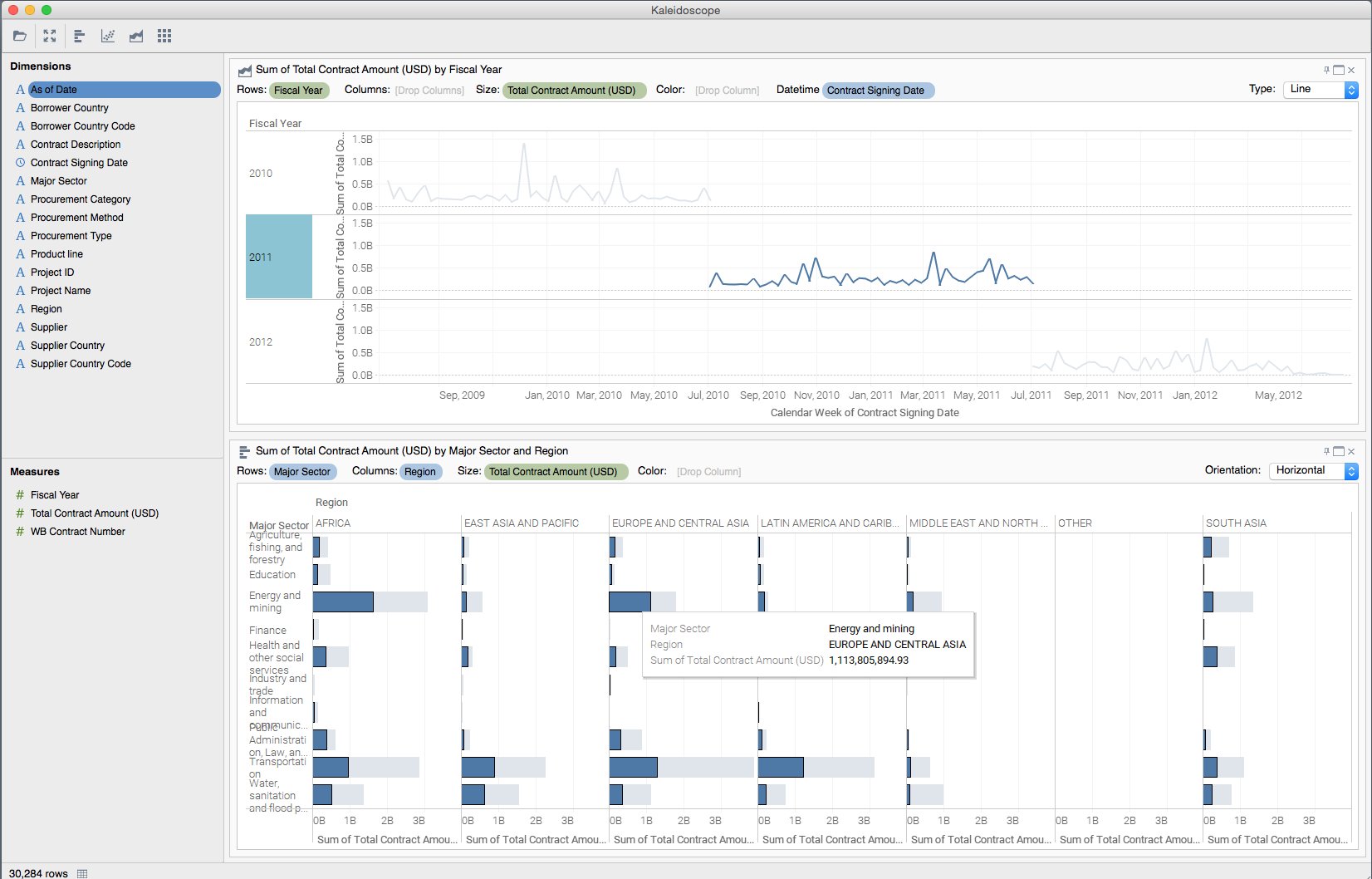This screenshot has width=1372, height=879.
Task: Click the SOUTH ASIA region column header
Action: pyautogui.click(x=1236, y=523)
